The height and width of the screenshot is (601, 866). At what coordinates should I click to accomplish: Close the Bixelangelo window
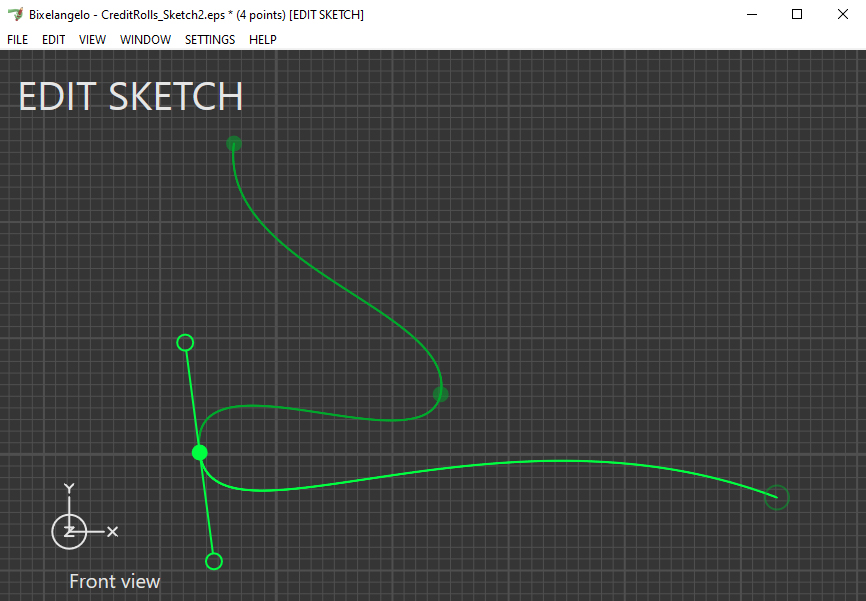tap(843, 14)
